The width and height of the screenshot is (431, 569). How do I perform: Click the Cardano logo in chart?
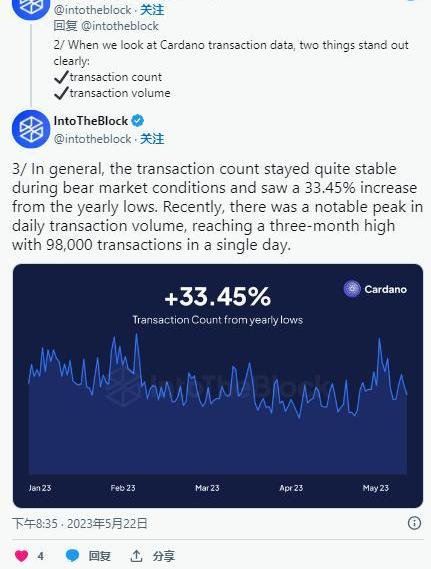[x=352, y=289]
